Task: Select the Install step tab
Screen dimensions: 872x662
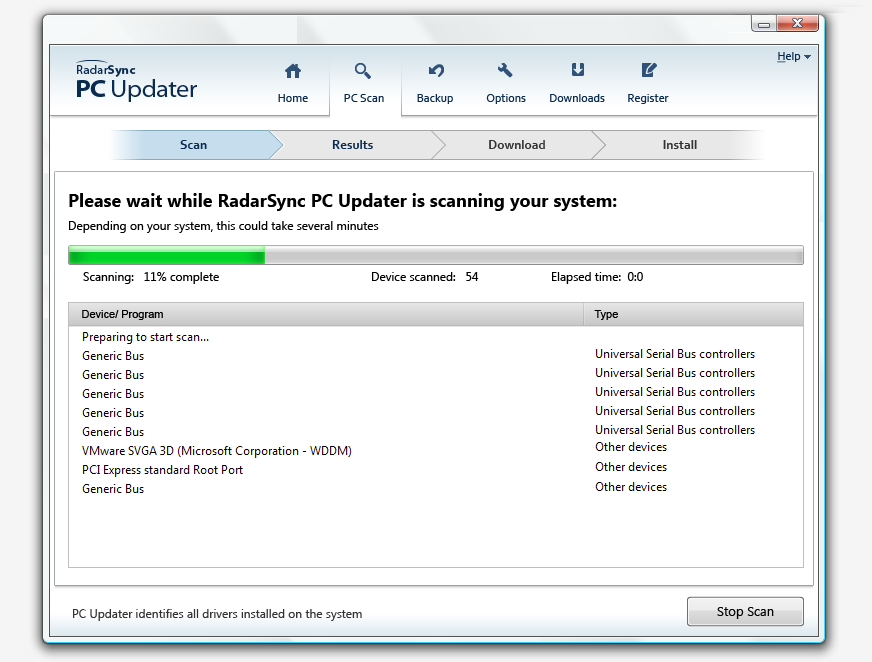Action: pyautogui.click(x=679, y=145)
